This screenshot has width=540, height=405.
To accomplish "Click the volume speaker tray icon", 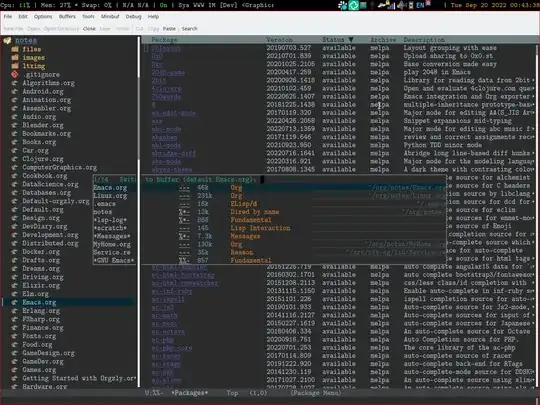I will pos(402,5).
